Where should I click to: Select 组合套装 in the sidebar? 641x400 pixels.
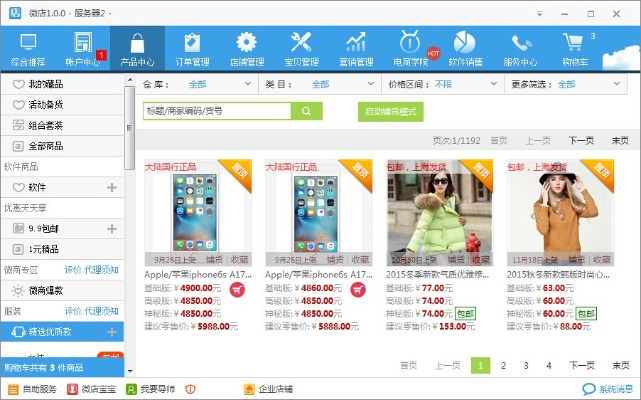(x=62, y=126)
